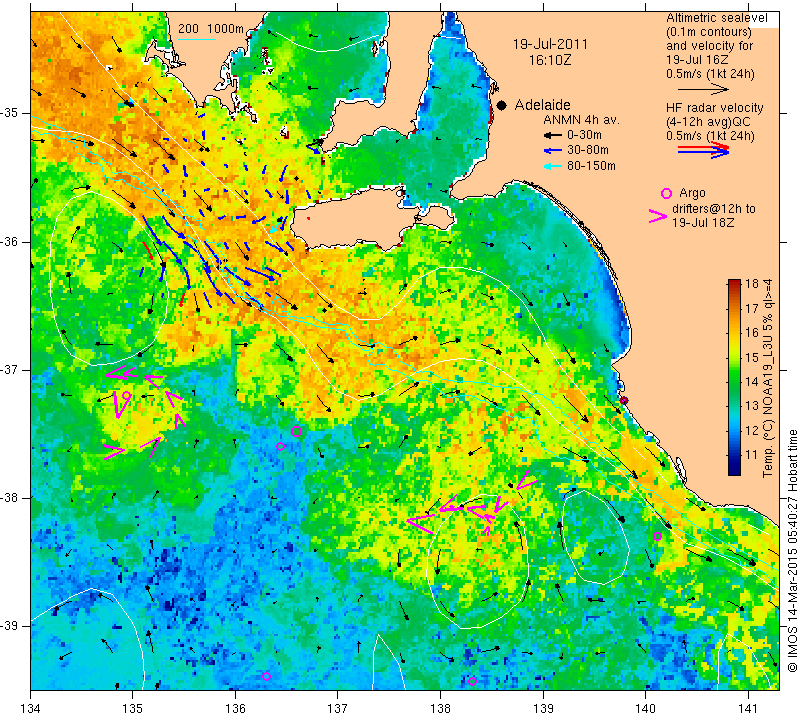Viewport: 800px width, 720px height.
Task: Click the drifters@12h to legend text
Action: coord(714,209)
